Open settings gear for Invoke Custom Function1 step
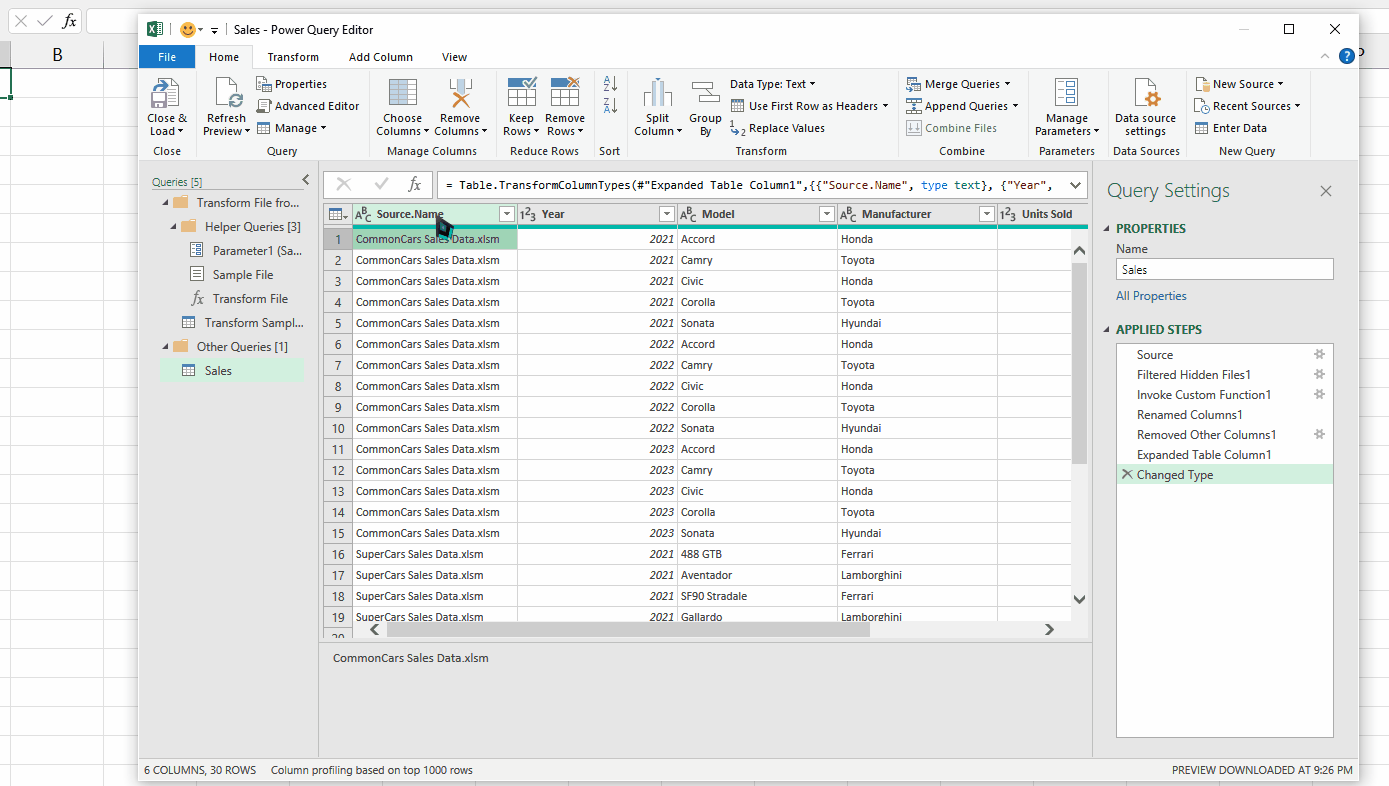Image resolution: width=1389 pixels, height=786 pixels. [x=1319, y=394]
